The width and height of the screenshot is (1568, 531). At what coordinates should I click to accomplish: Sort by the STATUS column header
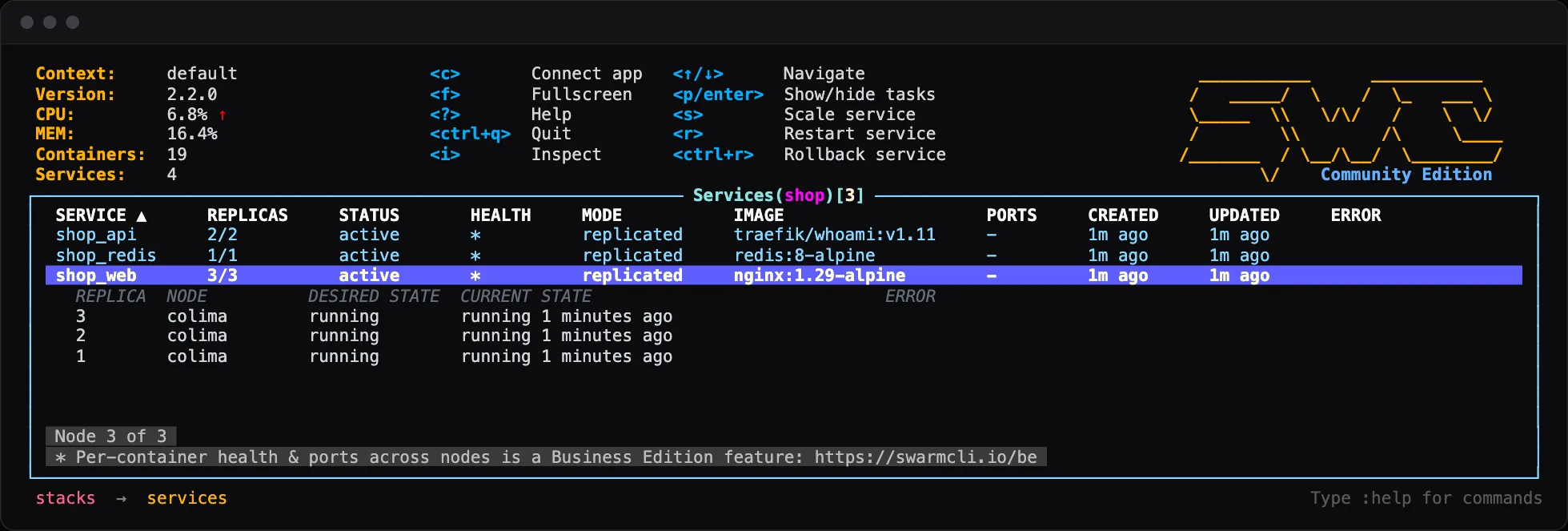point(369,215)
